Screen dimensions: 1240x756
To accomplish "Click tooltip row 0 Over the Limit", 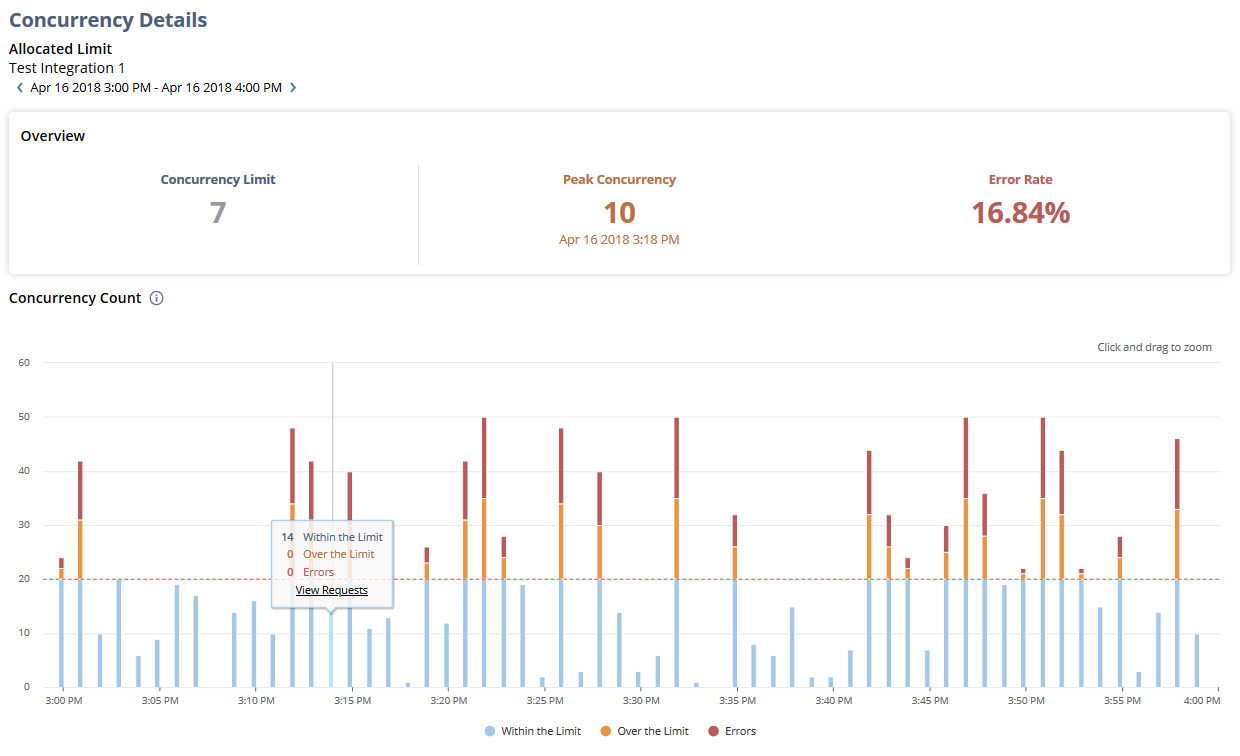I will (330, 554).
